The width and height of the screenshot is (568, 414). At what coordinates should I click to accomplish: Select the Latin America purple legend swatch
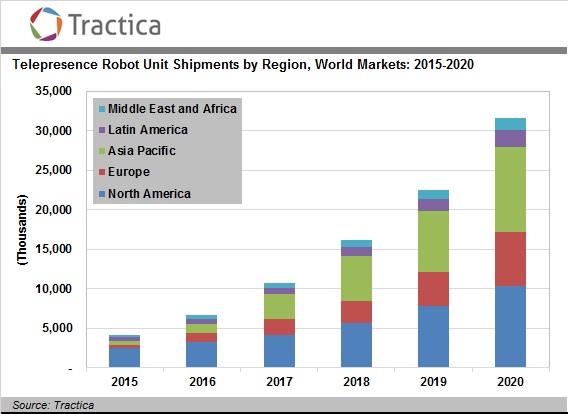pyautogui.click(x=102, y=130)
